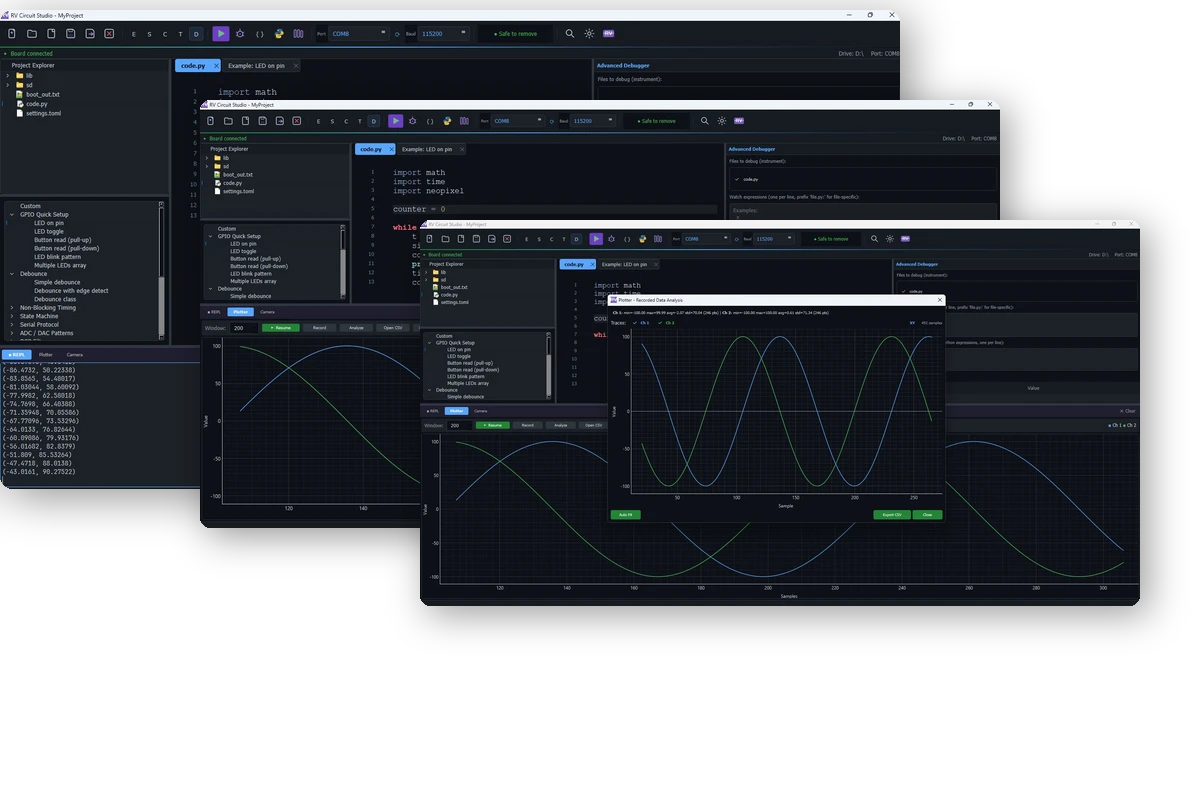Click the Window value field in middle window
The image size is (1200, 800).
244,328
